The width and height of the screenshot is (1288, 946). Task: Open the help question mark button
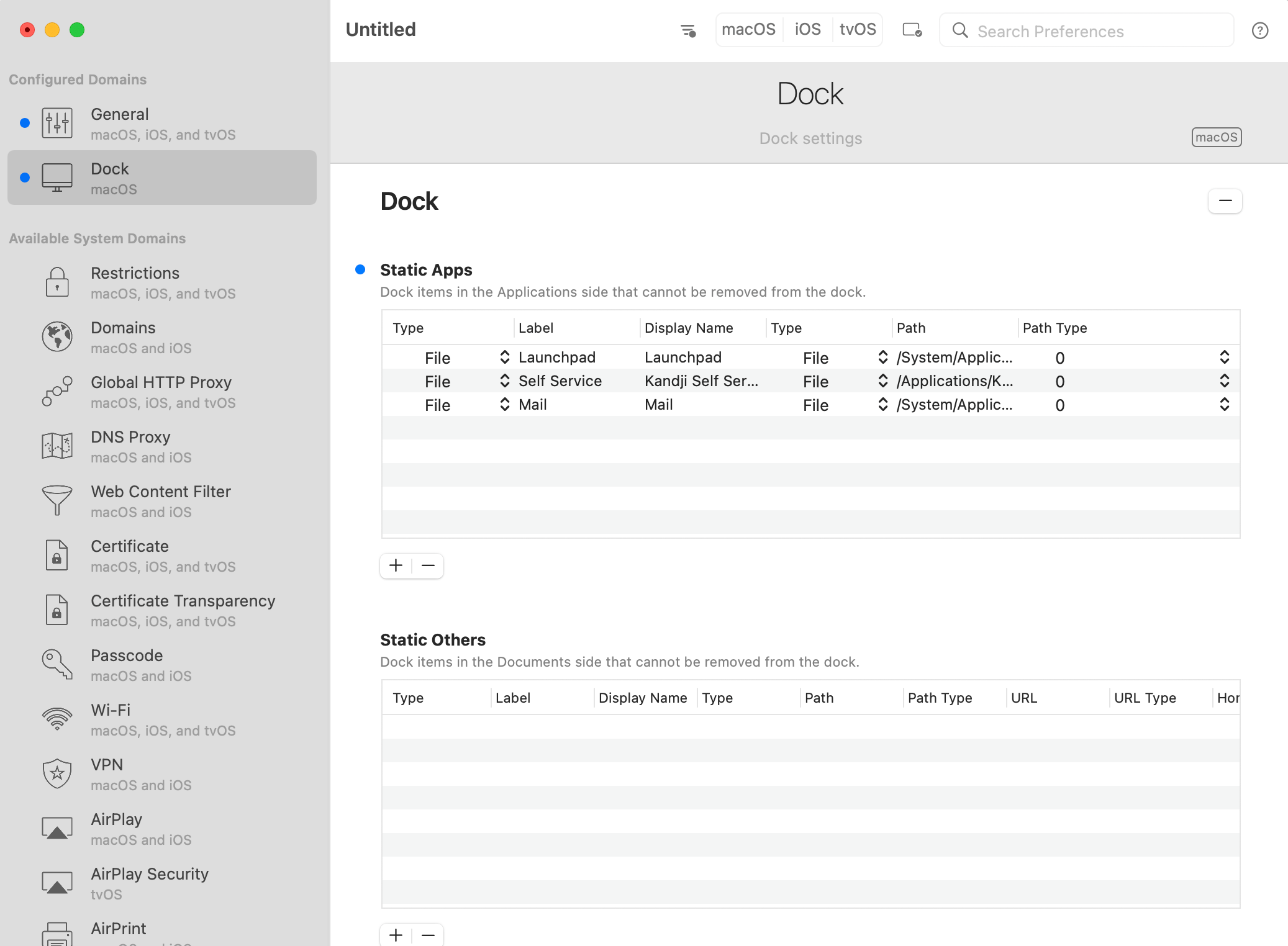[x=1260, y=30]
